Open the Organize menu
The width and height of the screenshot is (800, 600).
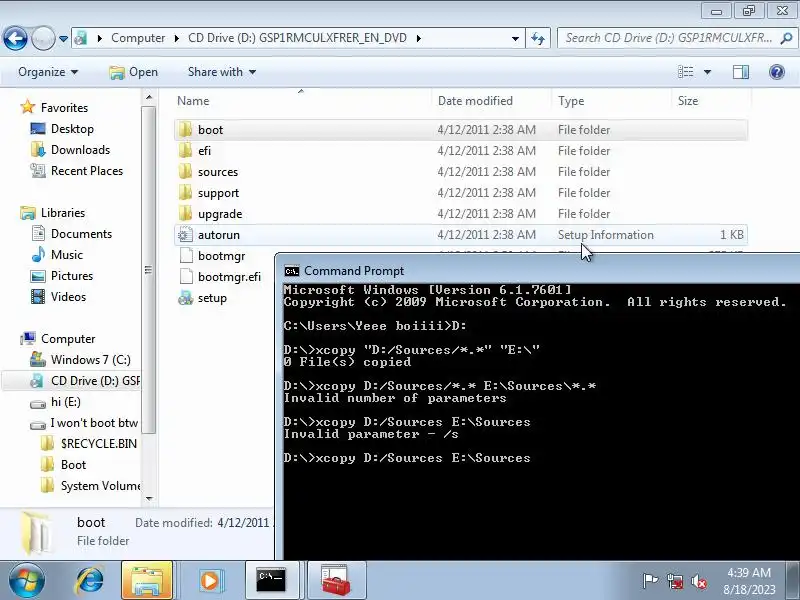click(48, 72)
